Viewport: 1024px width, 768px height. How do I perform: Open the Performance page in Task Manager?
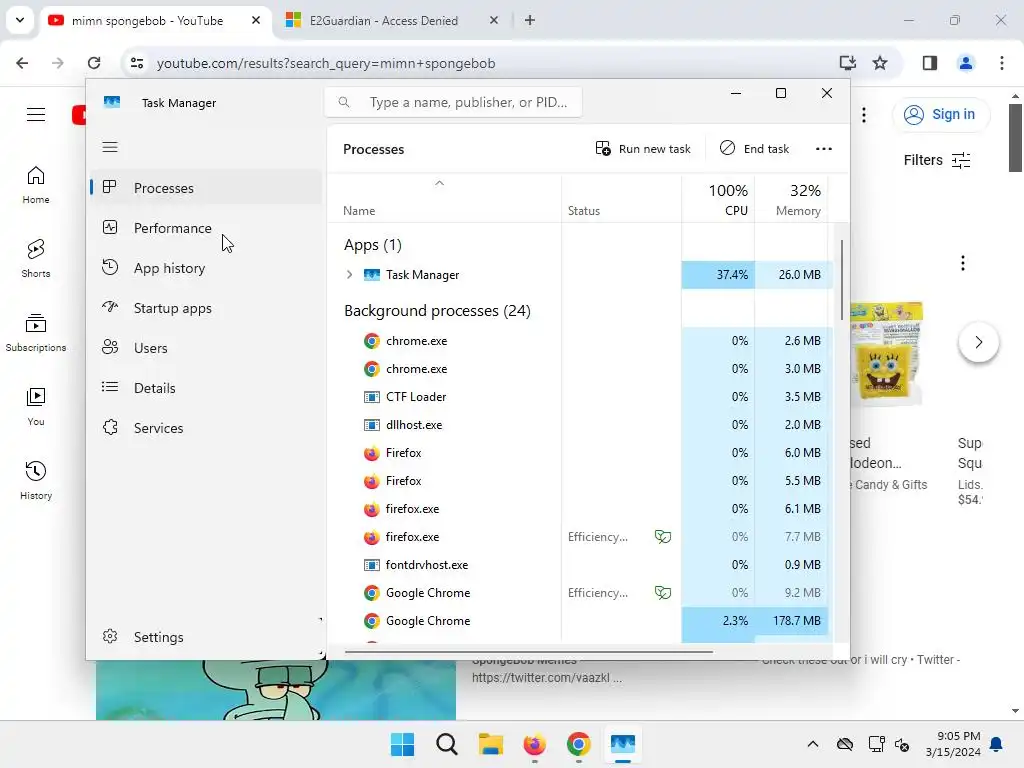point(206,228)
